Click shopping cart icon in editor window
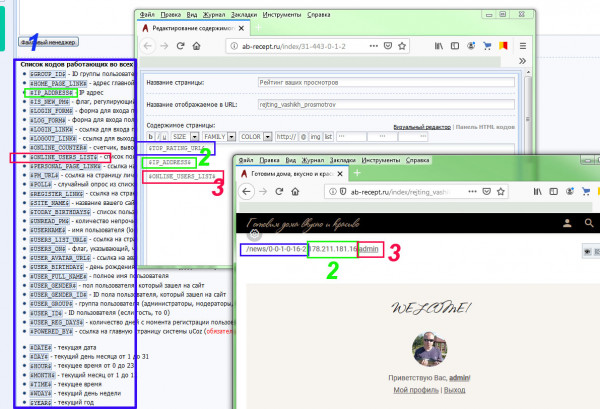Image resolution: width=600 pixels, height=409 pixels. 487,46
